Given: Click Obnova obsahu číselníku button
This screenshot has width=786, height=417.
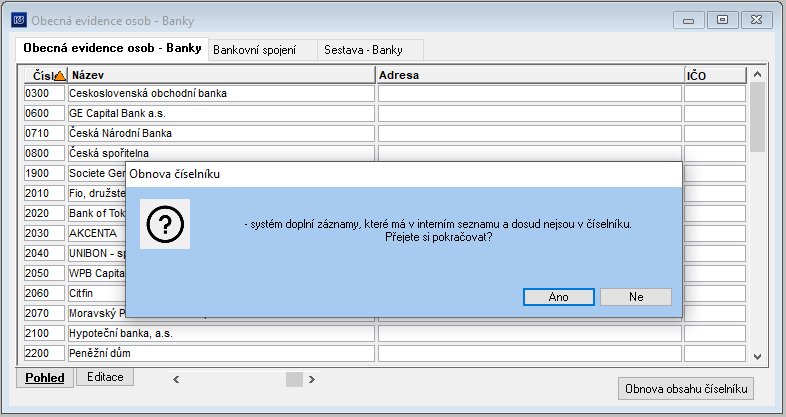Looking at the screenshot, I should coord(686,388).
